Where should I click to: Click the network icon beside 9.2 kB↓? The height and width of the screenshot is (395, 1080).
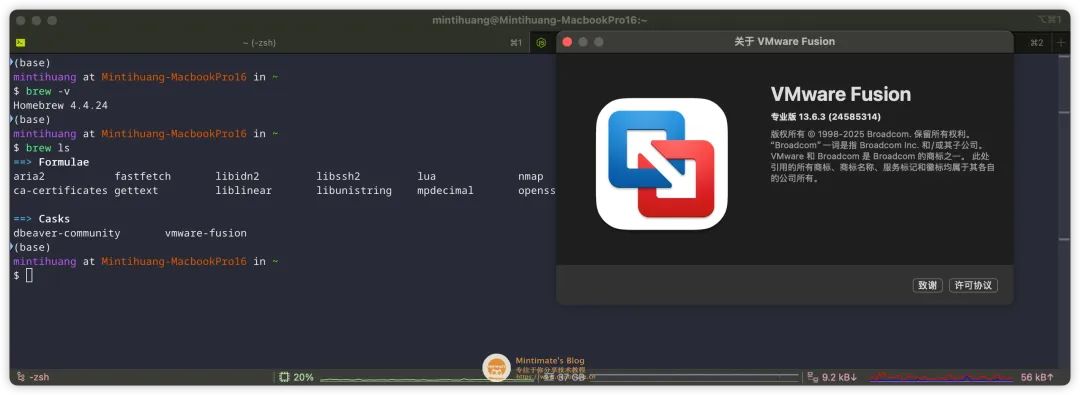(x=813, y=377)
